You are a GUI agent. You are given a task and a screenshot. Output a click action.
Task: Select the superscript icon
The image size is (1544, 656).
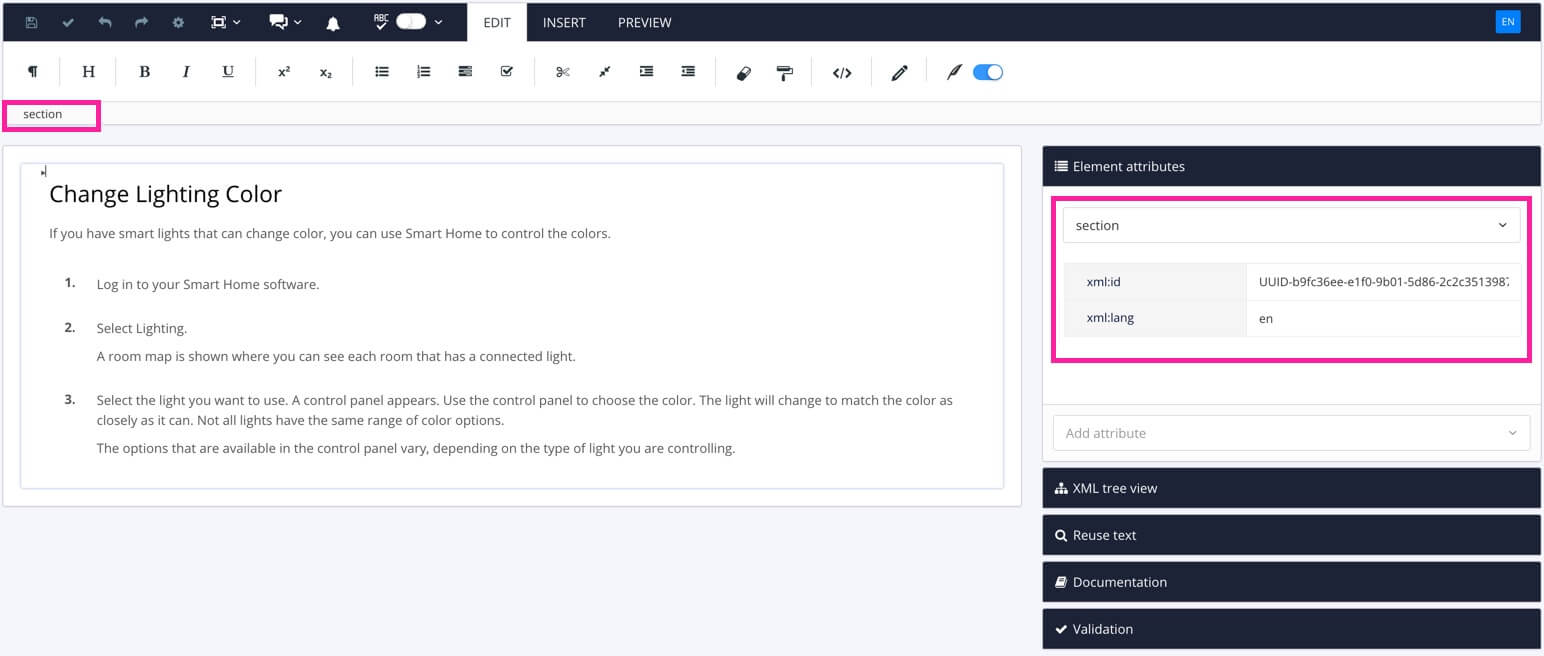(283, 71)
